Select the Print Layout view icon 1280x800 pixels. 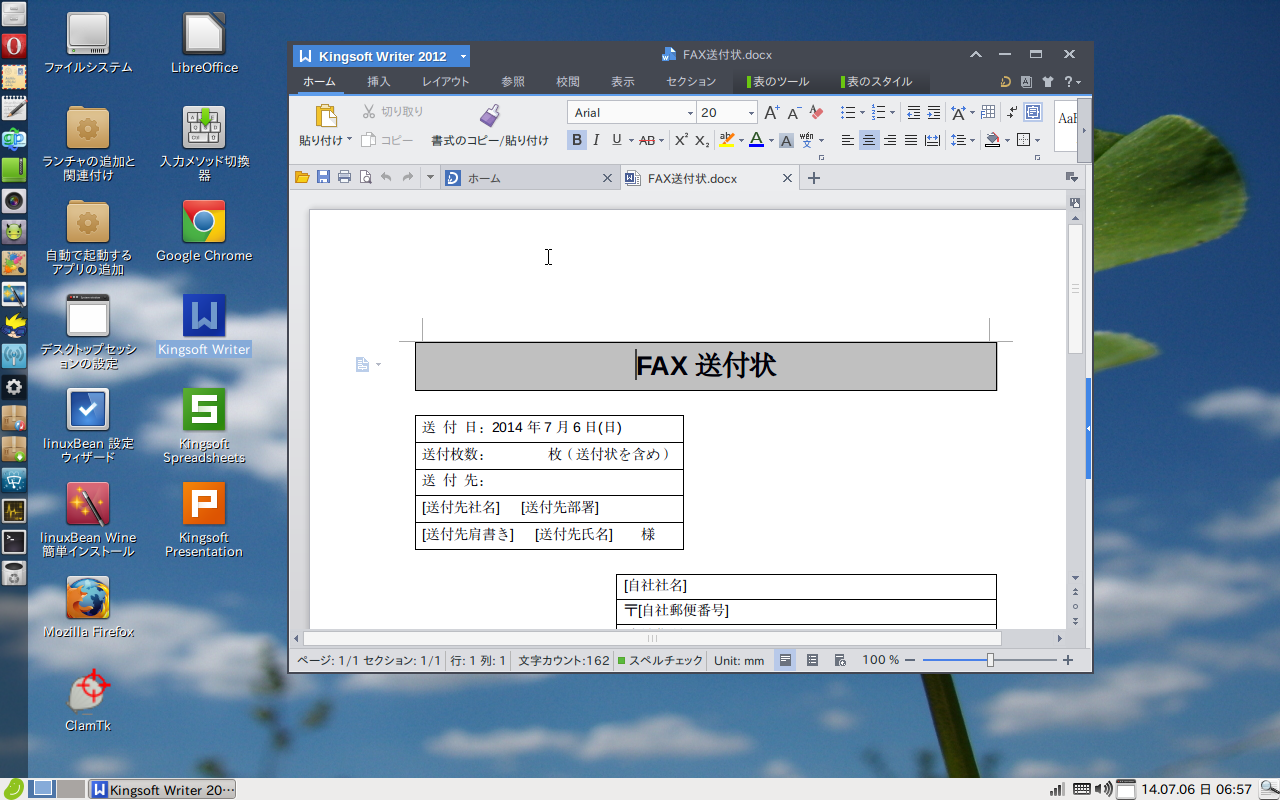point(785,660)
